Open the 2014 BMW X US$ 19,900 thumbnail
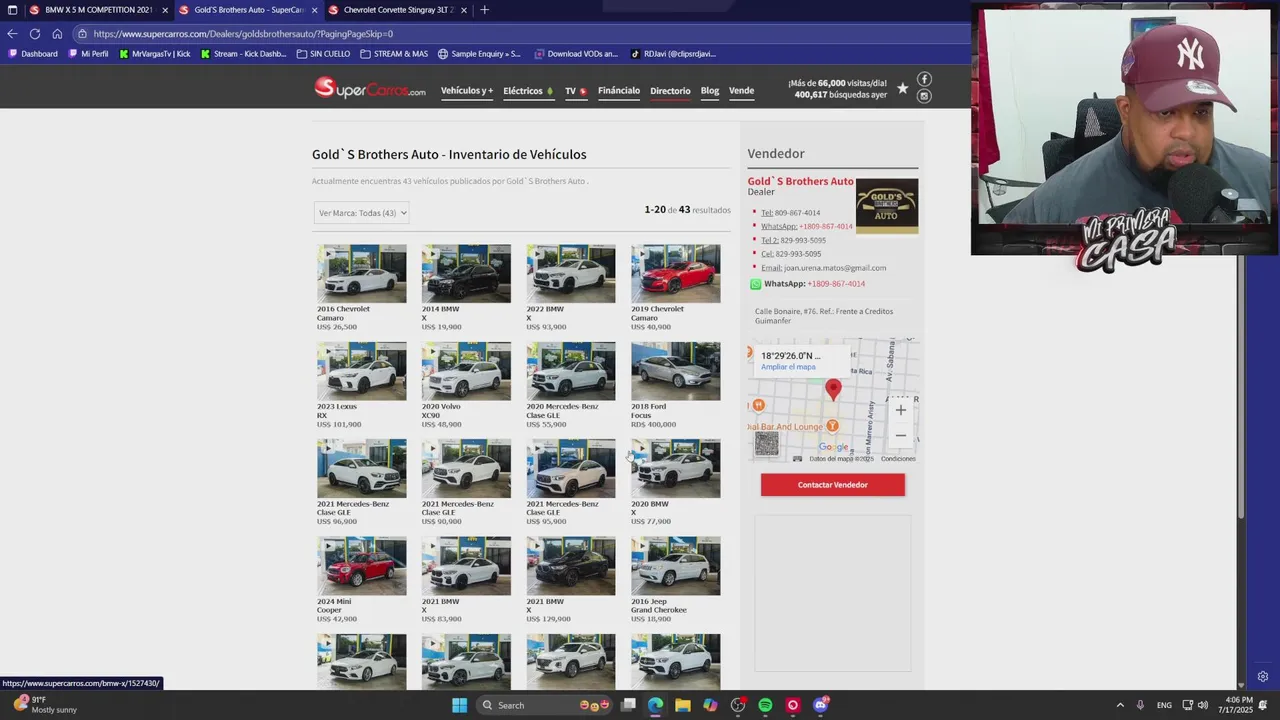This screenshot has width=1280, height=720. click(466, 273)
